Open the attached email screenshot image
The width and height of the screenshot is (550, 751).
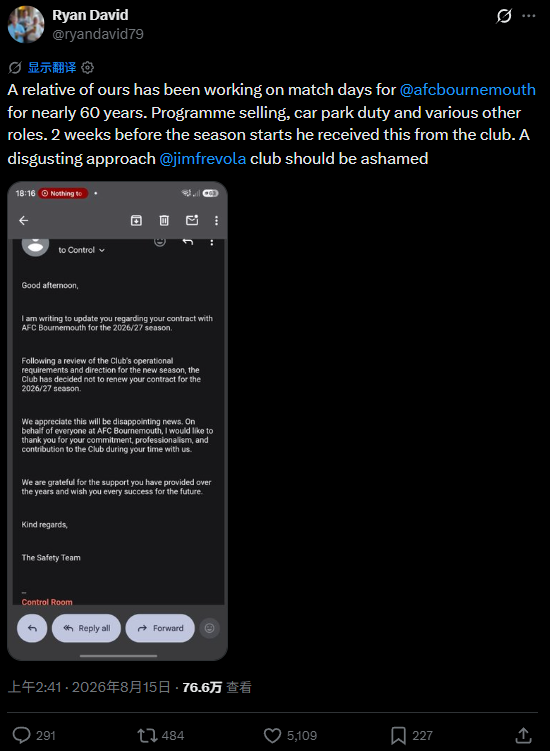click(x=117, y=421)
